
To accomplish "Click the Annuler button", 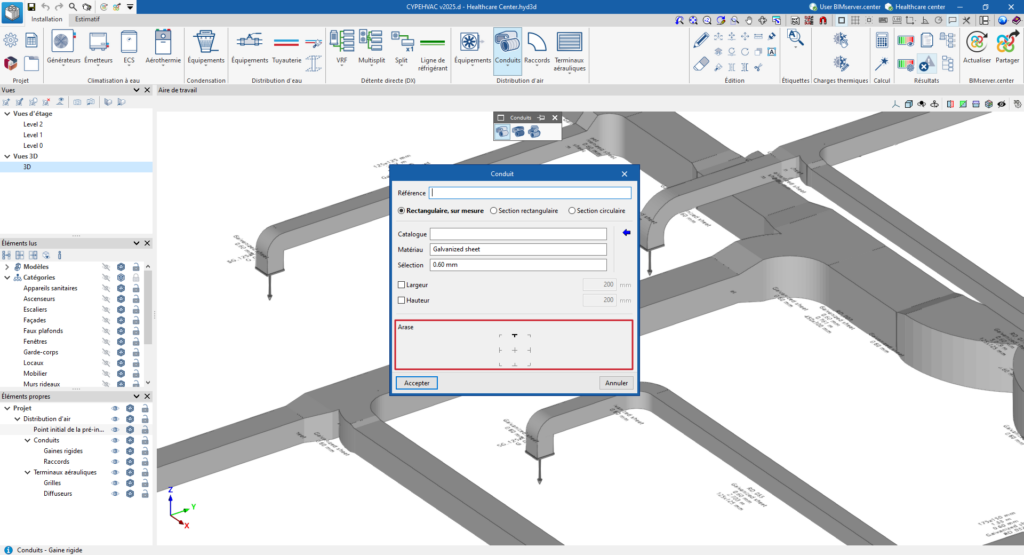I will pos(616,383).
